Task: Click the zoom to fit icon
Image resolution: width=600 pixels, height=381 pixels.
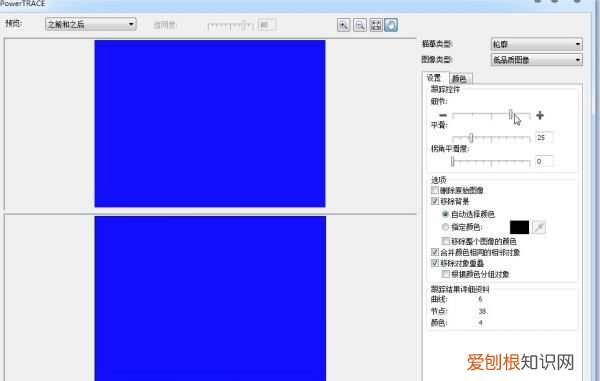Action: 376,25
